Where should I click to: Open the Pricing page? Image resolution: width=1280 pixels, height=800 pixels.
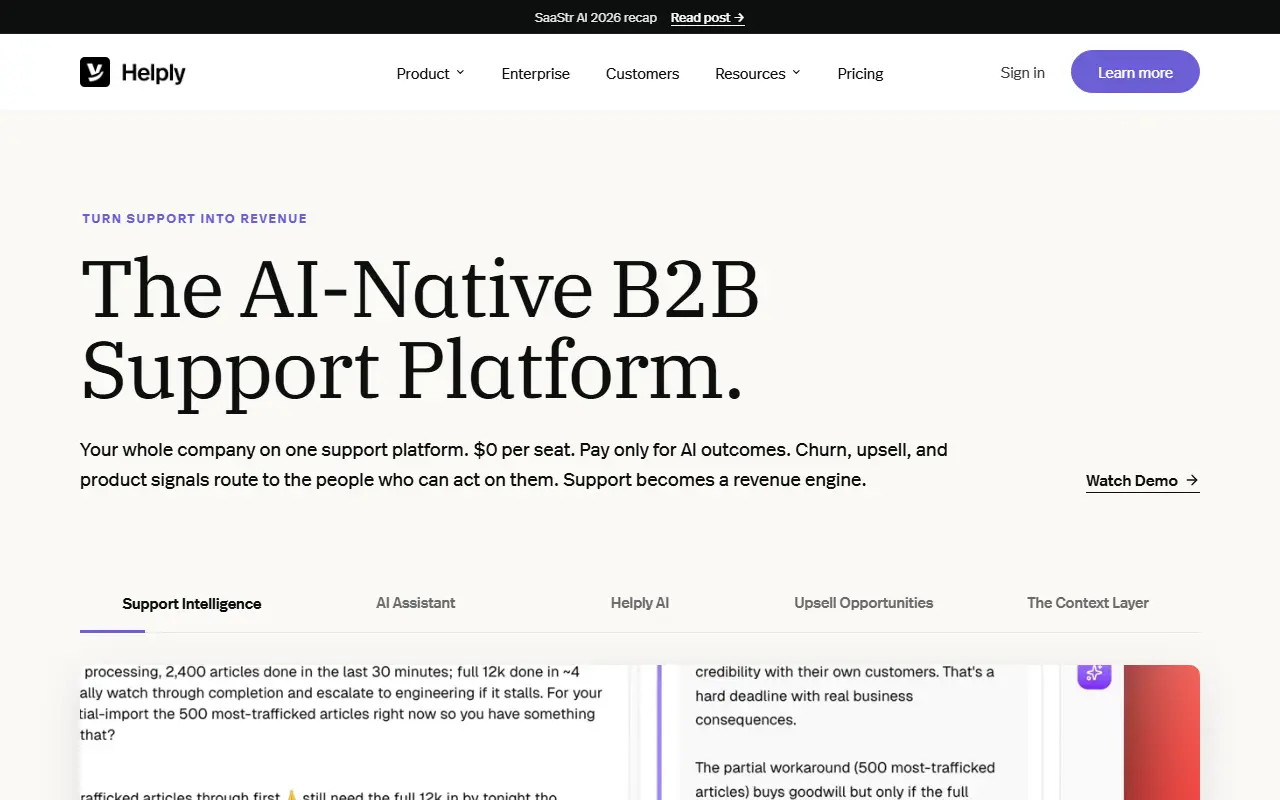860,73
